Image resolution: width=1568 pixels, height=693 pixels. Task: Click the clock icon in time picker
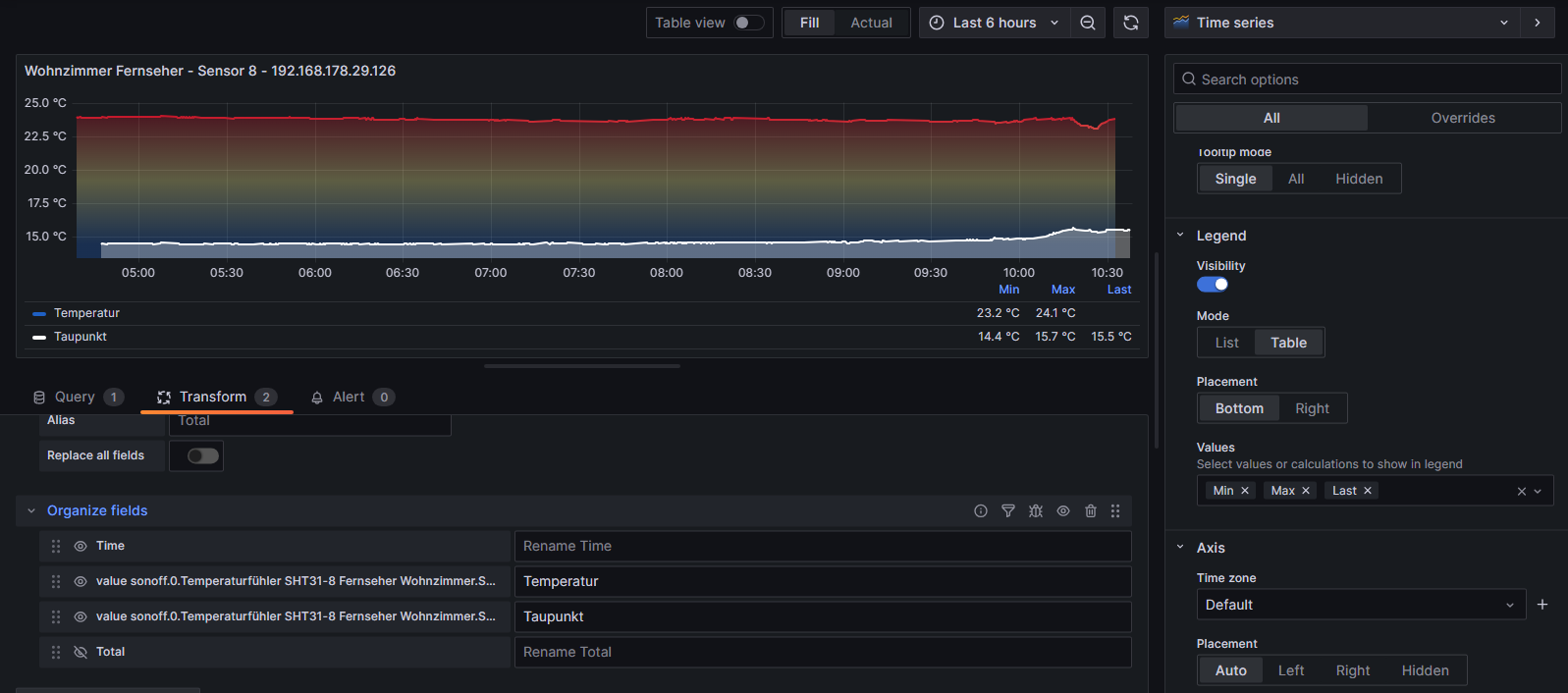(x=937, y=23)
